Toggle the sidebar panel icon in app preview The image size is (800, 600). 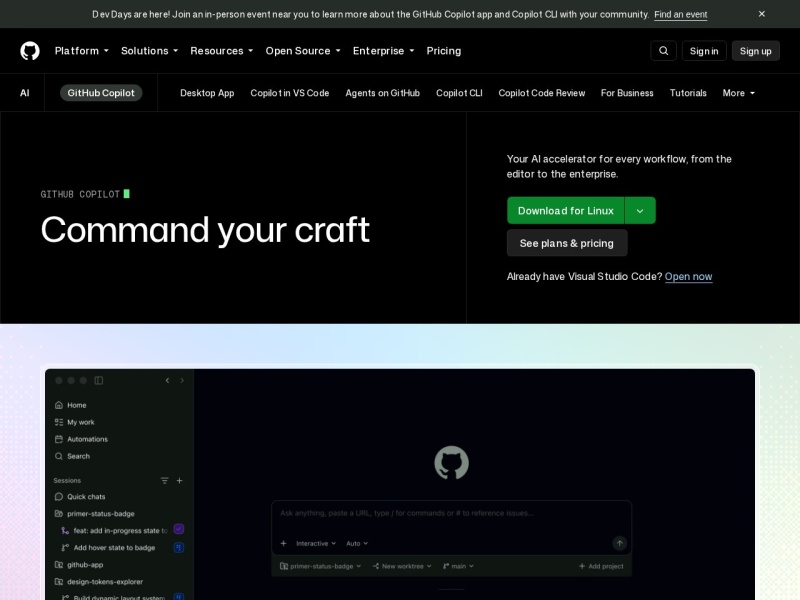[x=98, y=381]
